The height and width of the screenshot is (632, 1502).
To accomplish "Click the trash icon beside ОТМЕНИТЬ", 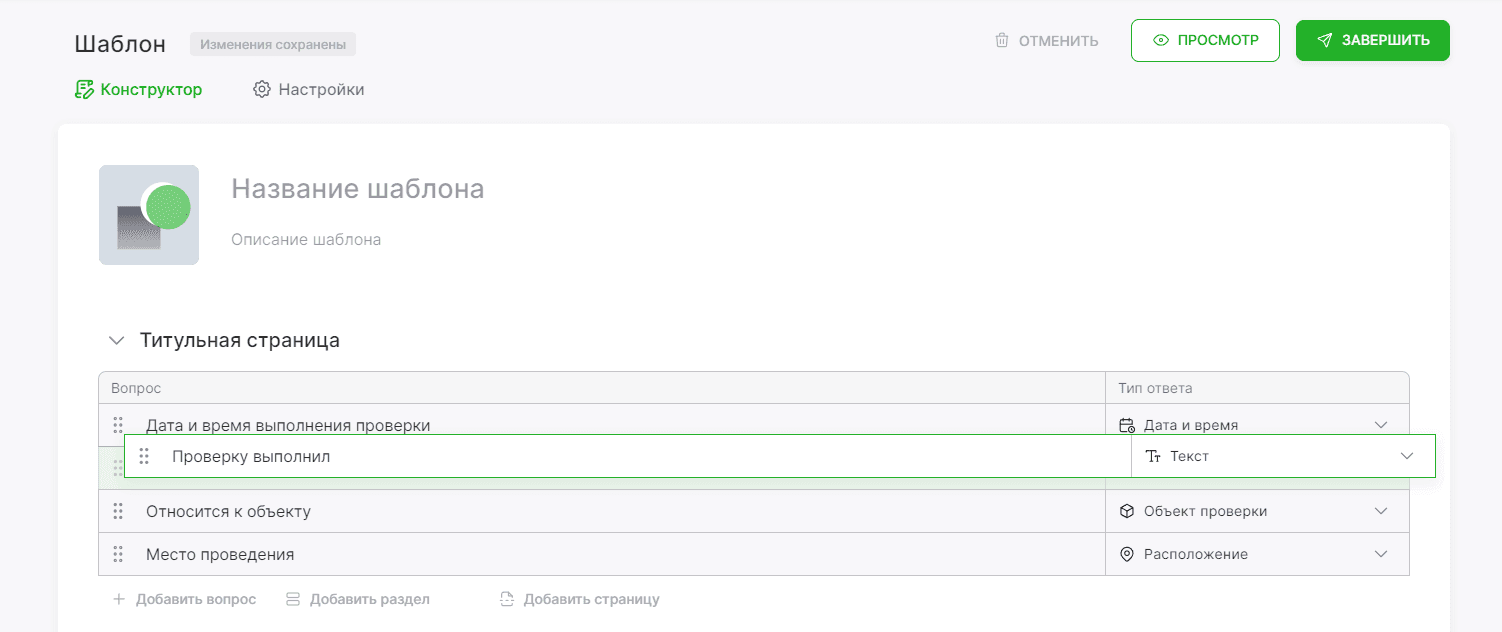I will (x=1001, y=41).
